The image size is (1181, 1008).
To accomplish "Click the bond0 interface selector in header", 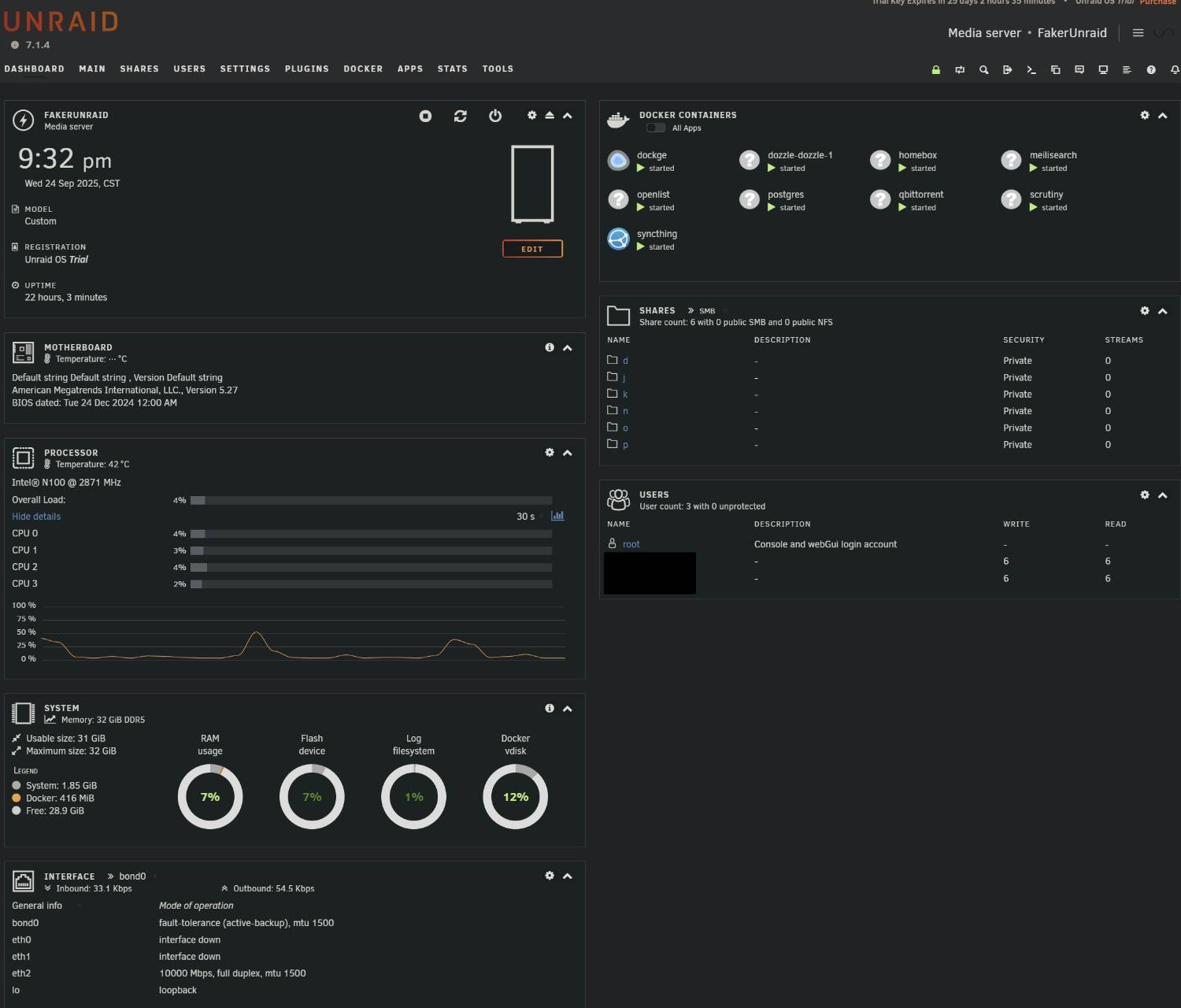I will pos(132,876).
